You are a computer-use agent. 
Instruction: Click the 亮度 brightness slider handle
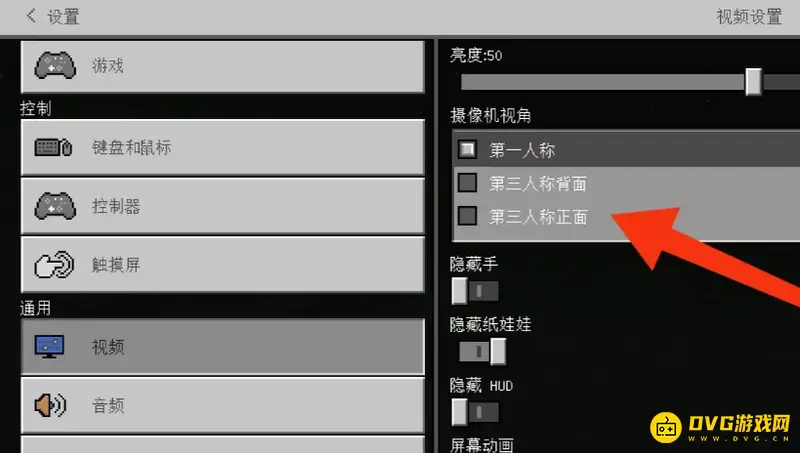(753, 82)
